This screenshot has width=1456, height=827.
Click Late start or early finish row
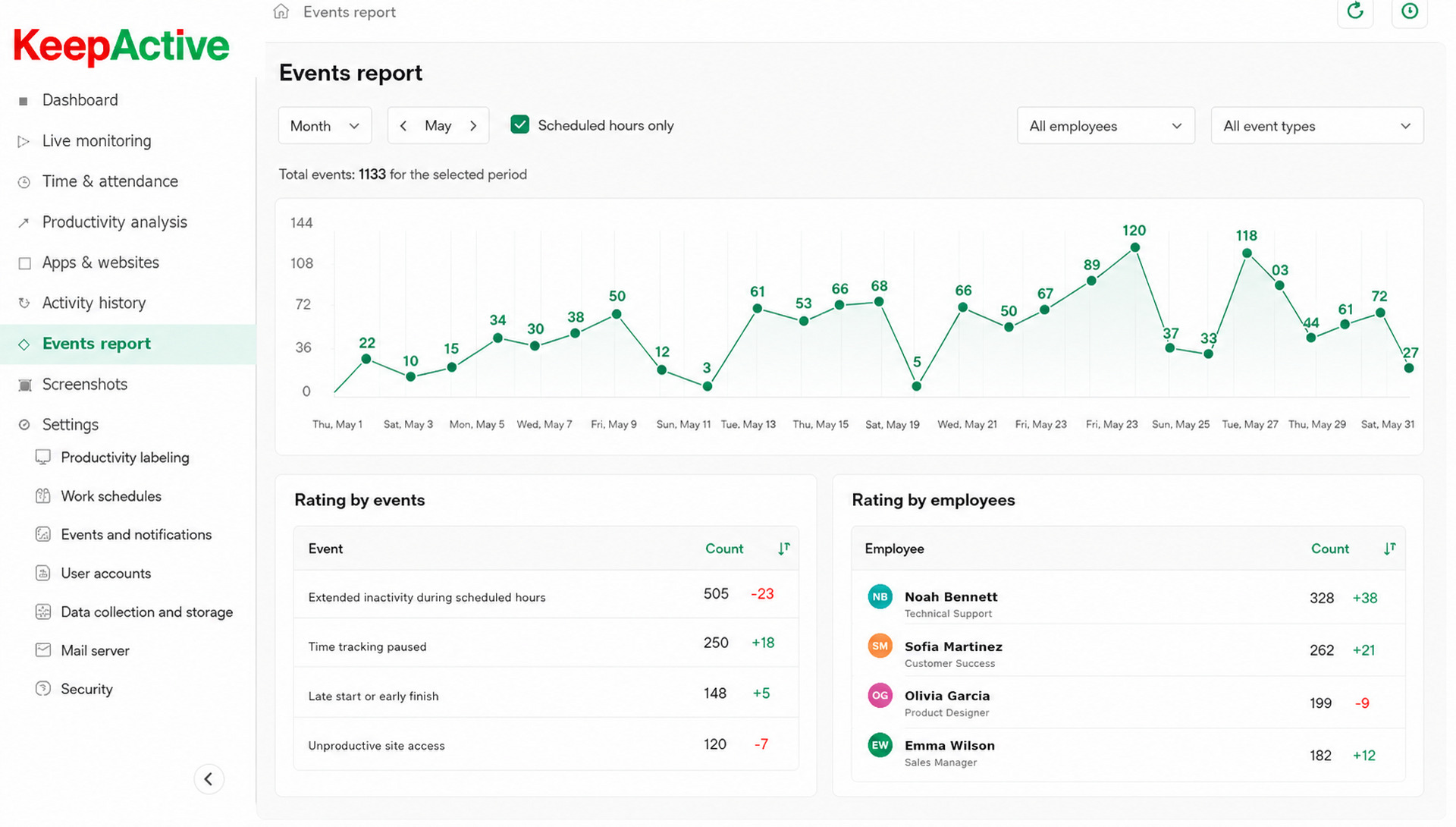tap(546, 693)
